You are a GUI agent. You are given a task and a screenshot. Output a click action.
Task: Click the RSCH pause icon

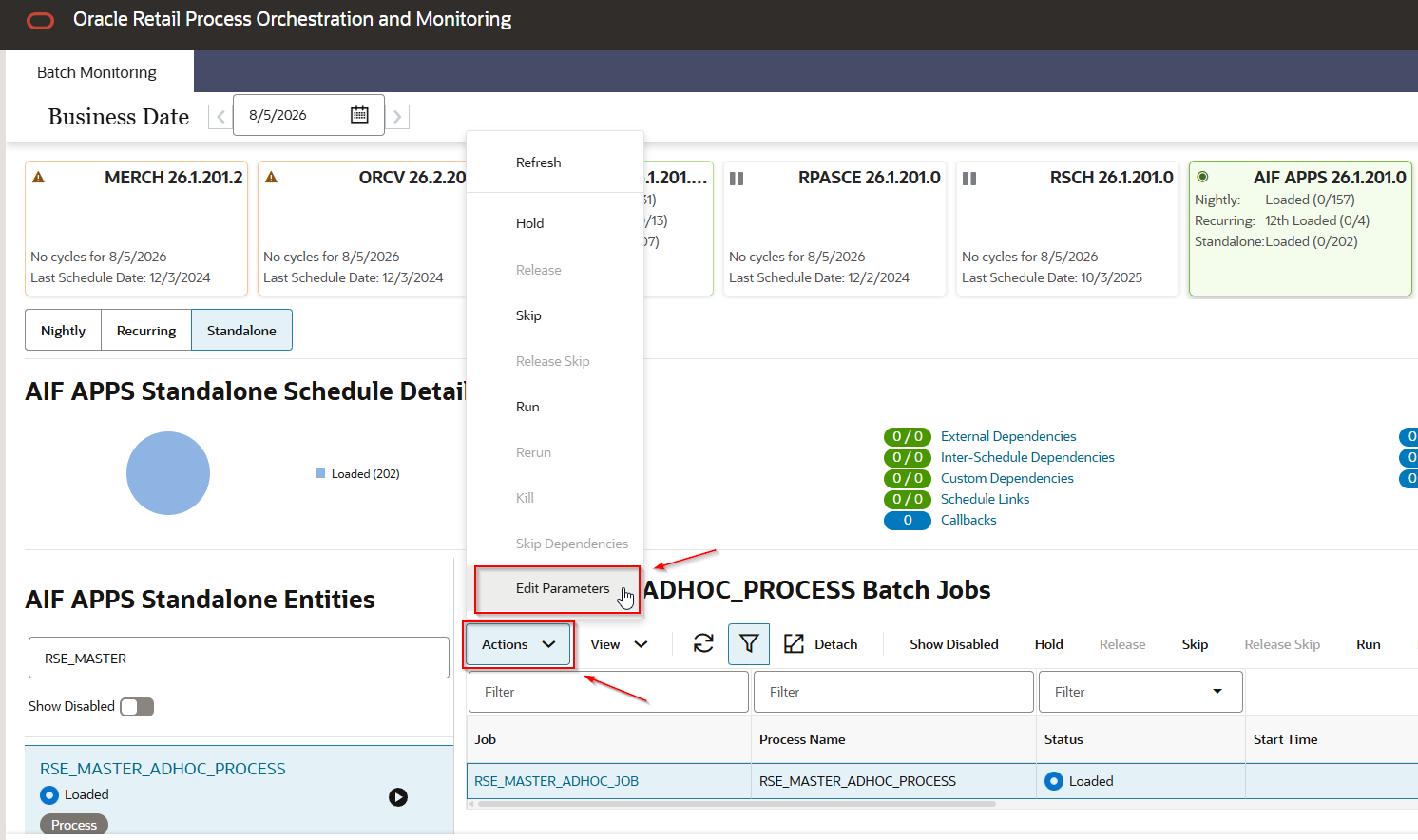point(969,179)
